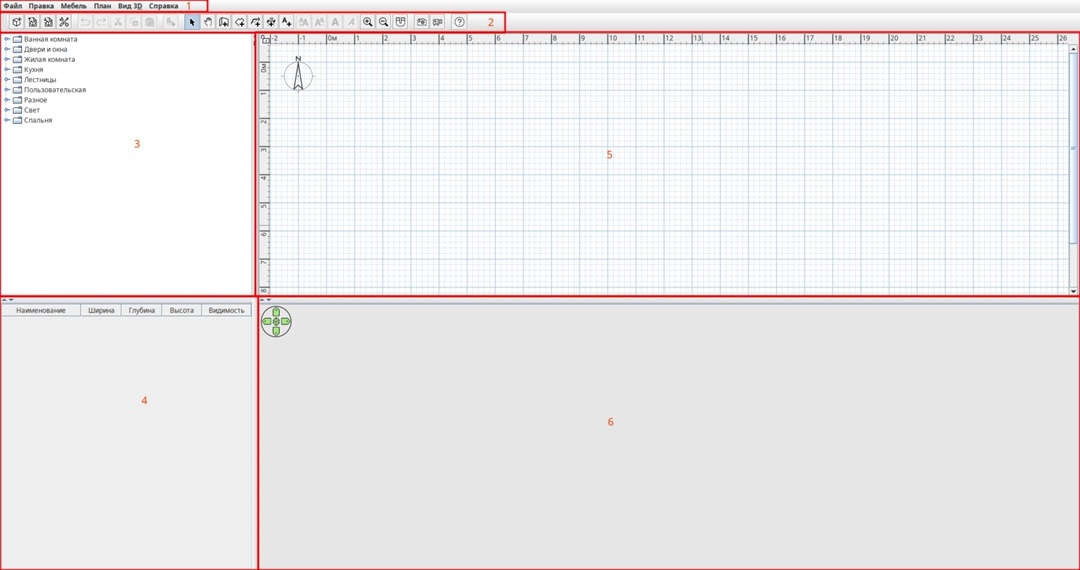Click the Undo arrow icon
This screenshot has width=1080, height=570.
click(85, 22)
